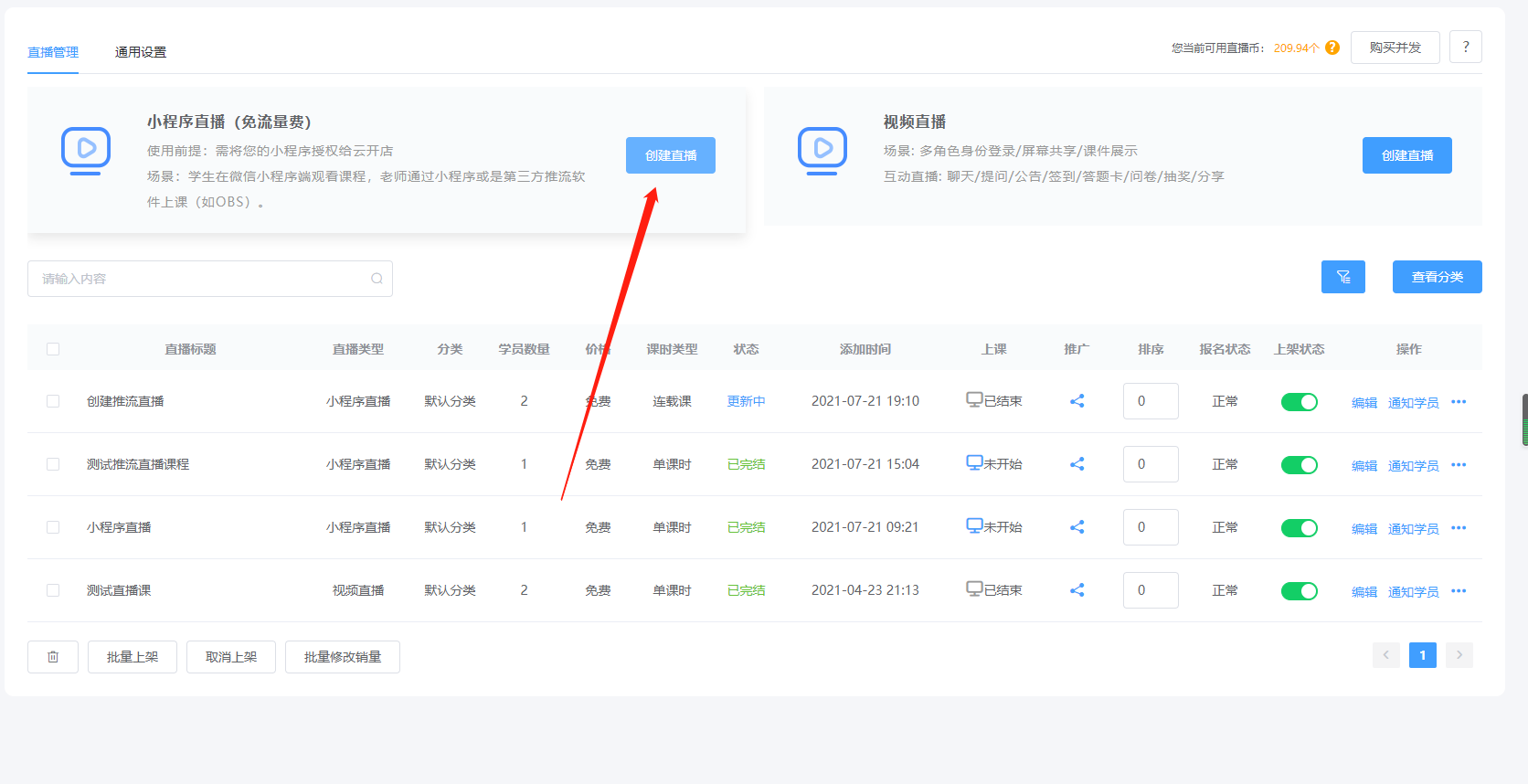Share the 创建推流直播 row via promote icon
The height and width of the screenshot is (784, 1528).
(1077, 401)
